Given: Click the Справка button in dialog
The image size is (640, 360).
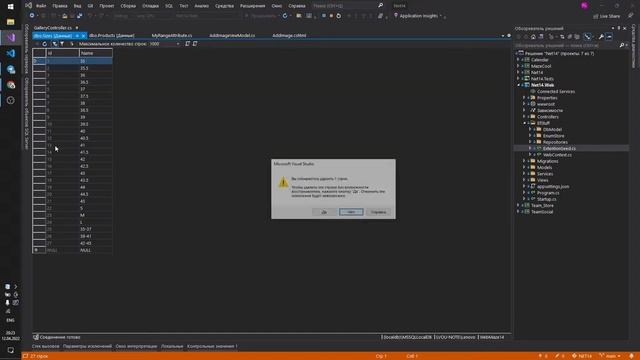Looking at the screenshot, I should click(378, 212).
